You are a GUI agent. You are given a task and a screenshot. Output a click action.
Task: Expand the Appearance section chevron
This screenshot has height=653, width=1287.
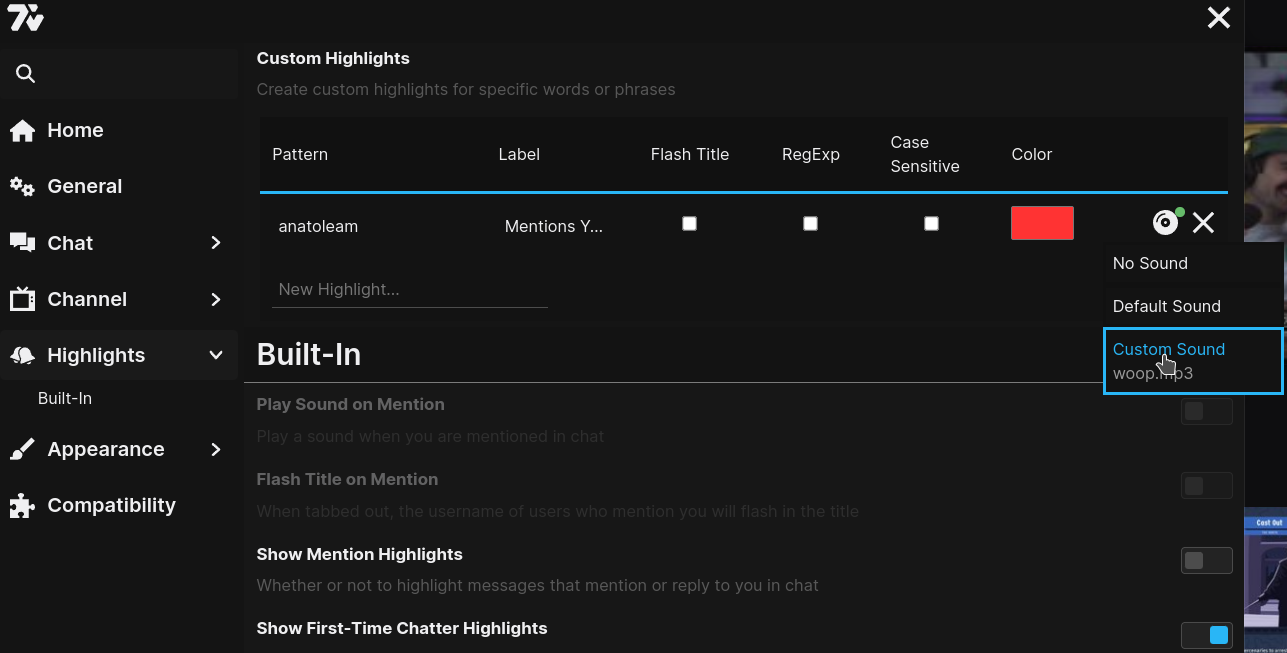point(216,450)
